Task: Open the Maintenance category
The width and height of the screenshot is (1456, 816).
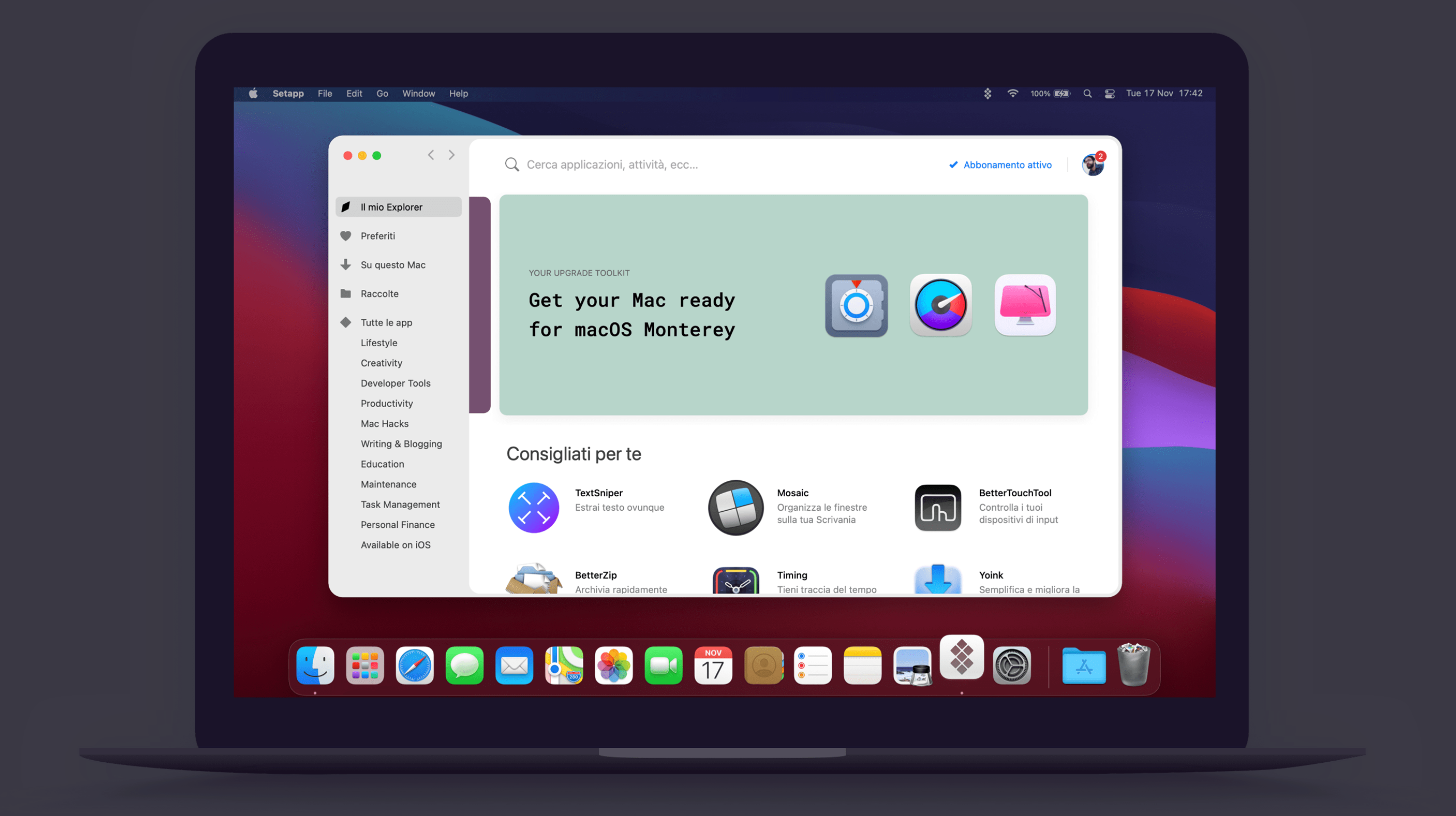Action: coord(388,484)
